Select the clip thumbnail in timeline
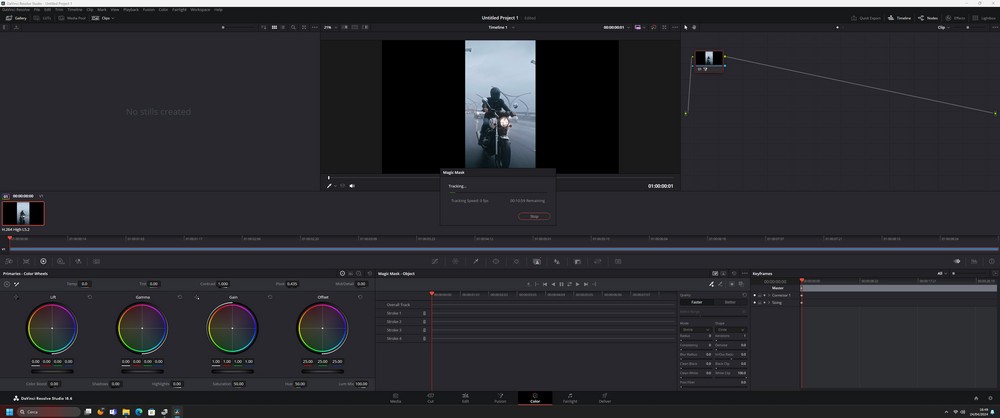 [23, 213]
